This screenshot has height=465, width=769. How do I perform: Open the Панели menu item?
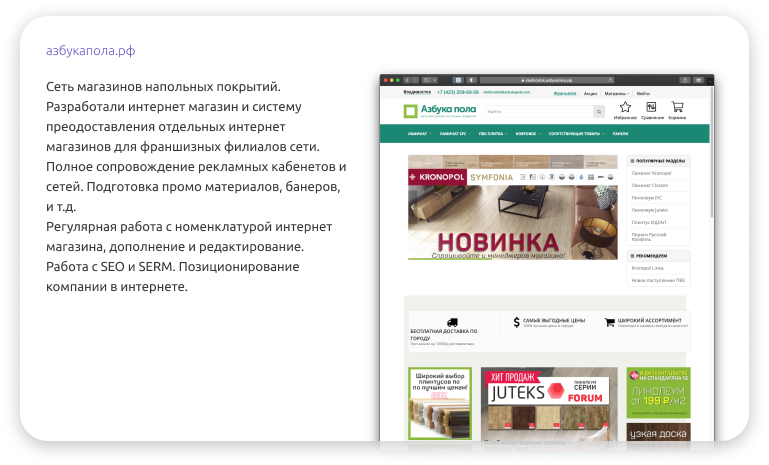pos(620,133)
